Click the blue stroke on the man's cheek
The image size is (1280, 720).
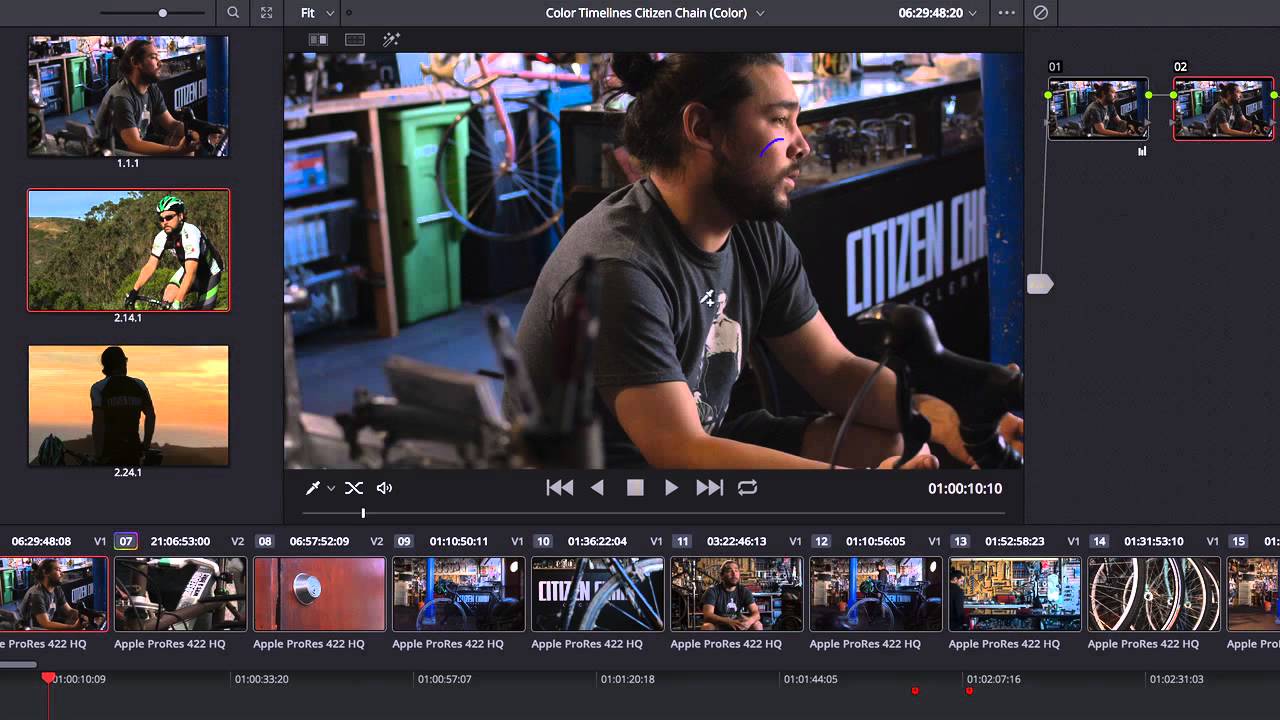click(770, 147)
